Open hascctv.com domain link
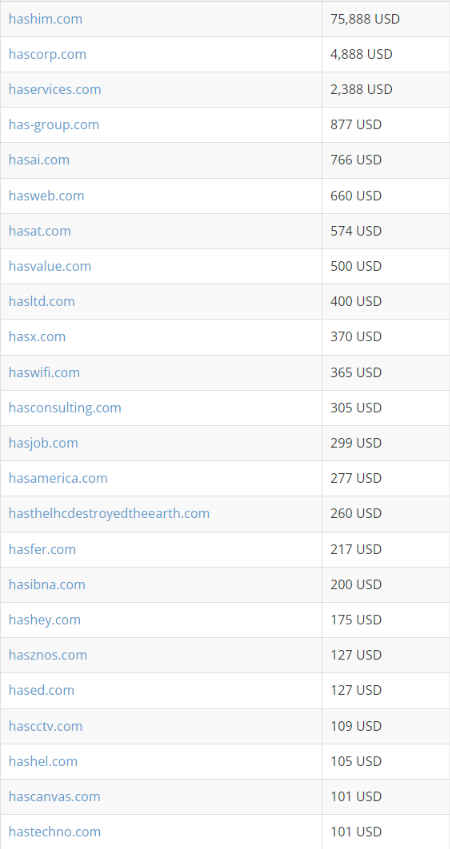The height and width of the screenshot is (849, 450). (45, 726)
